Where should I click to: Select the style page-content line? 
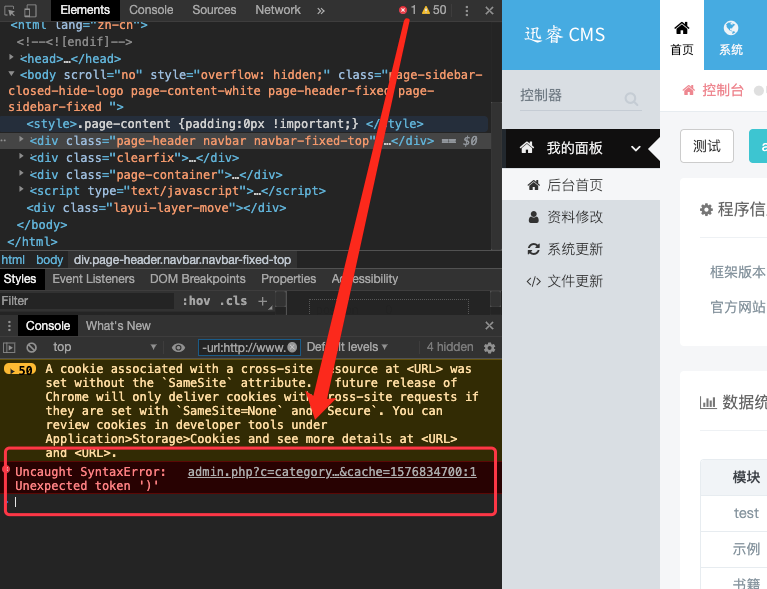click(225, 124)
